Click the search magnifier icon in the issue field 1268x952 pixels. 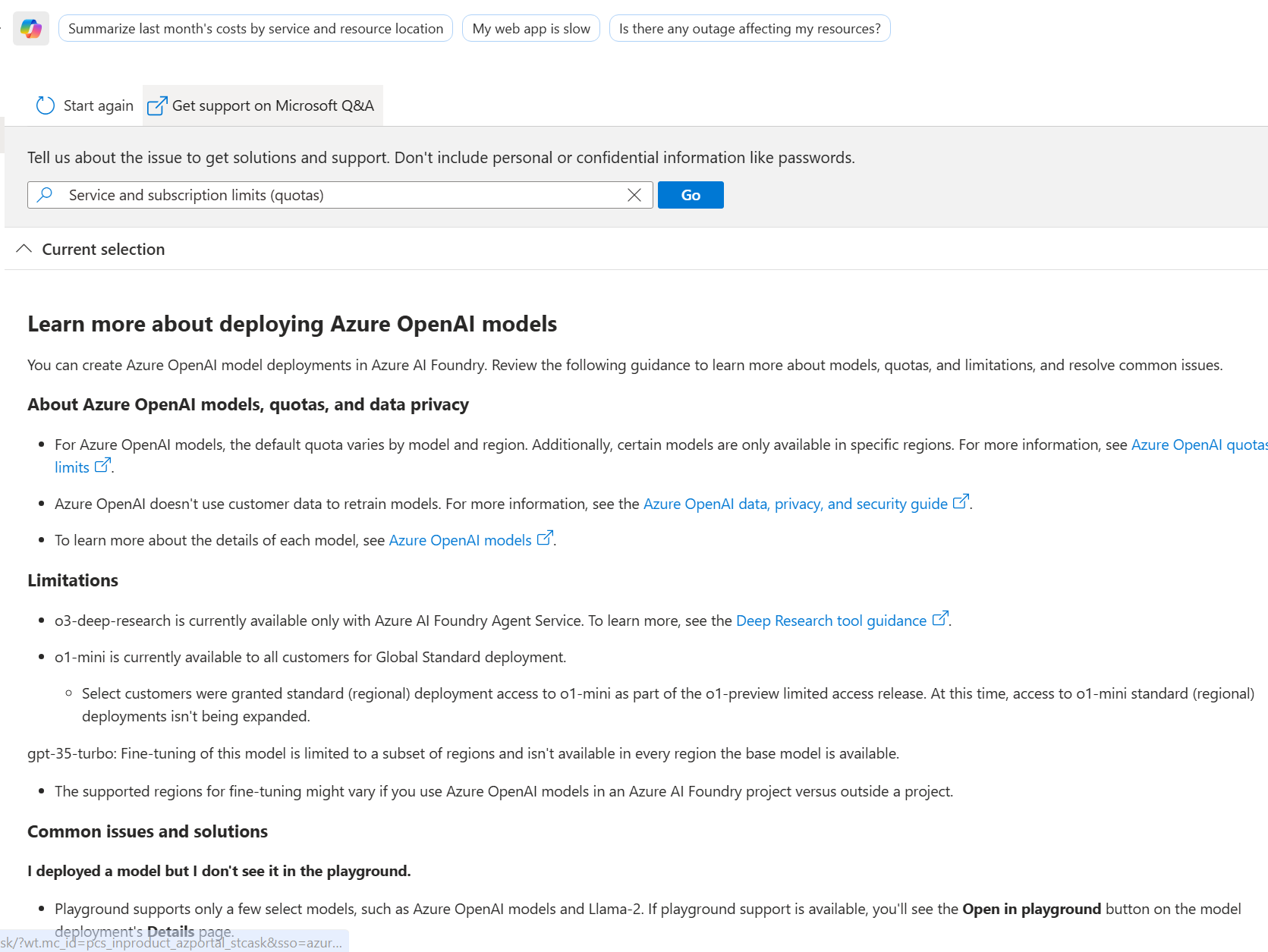tap(45, 195)
